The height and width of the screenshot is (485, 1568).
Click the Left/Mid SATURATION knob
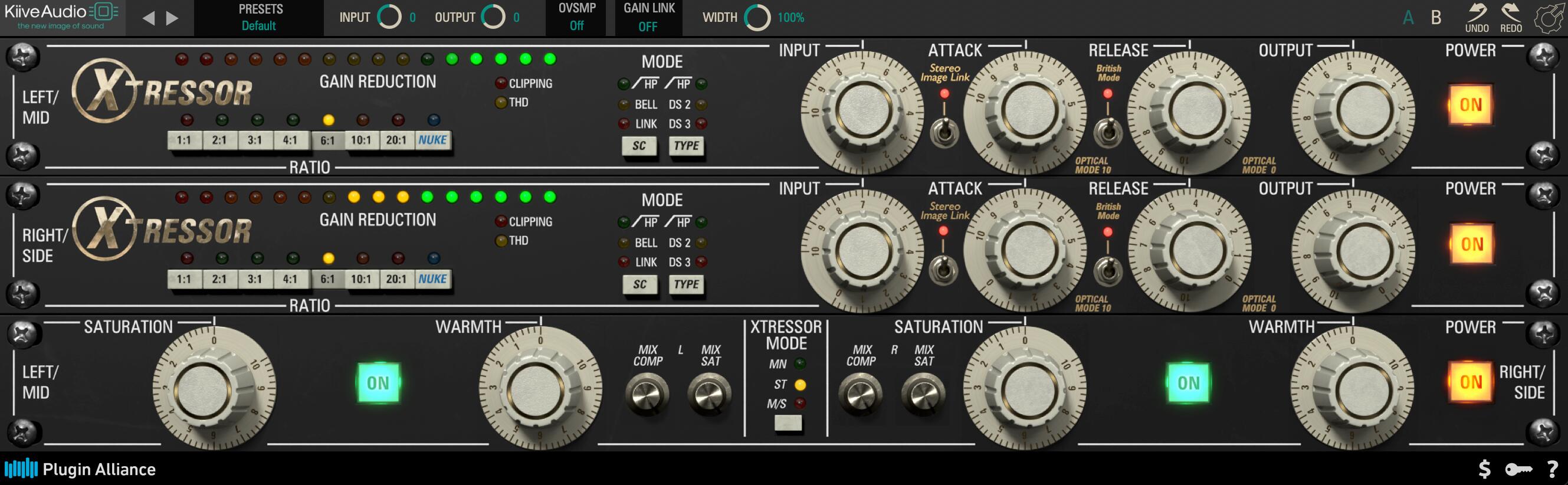tap(214, 388)
